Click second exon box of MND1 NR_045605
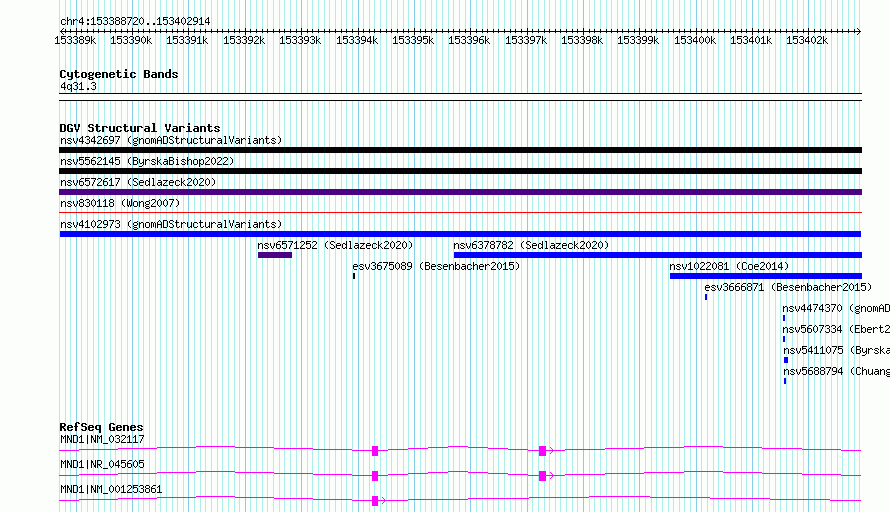The height and width of the screenshot is (512, 890). pos(542,476)
